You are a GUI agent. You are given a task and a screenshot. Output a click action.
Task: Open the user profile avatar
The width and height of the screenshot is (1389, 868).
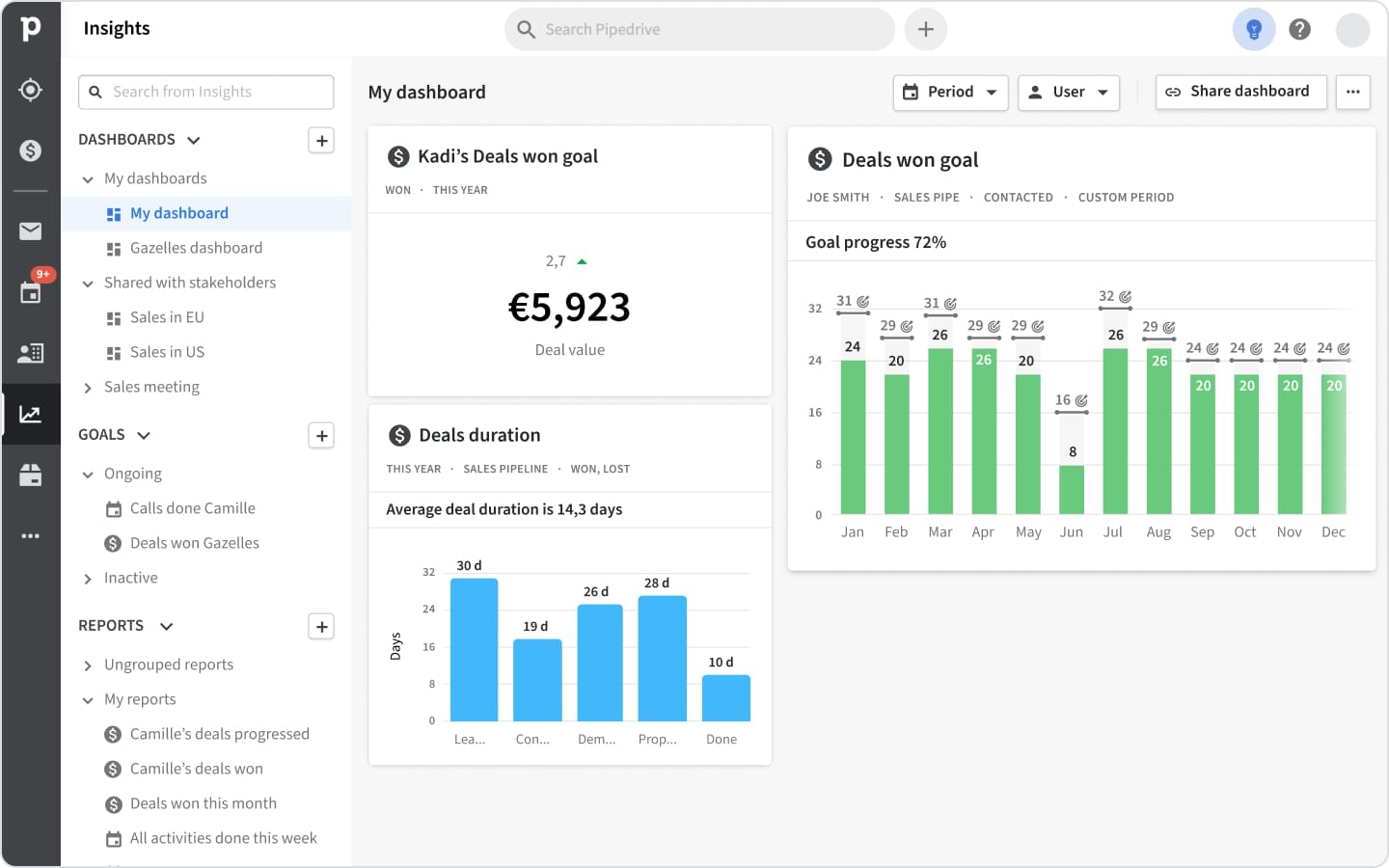pyautogui.click(x=1352, y=30)
